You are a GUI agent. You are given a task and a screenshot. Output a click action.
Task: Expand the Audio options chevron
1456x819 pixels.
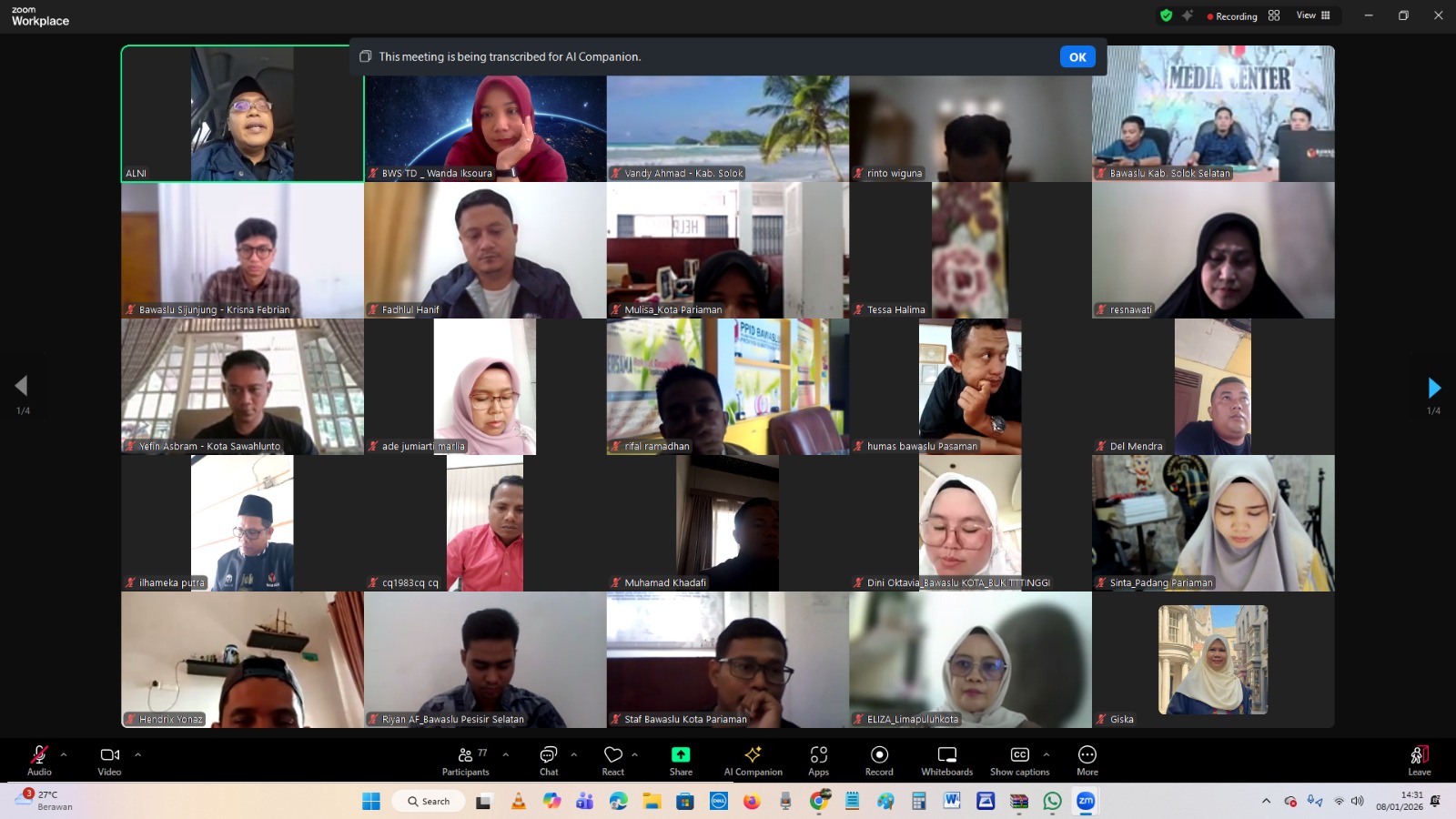(64, 753)
